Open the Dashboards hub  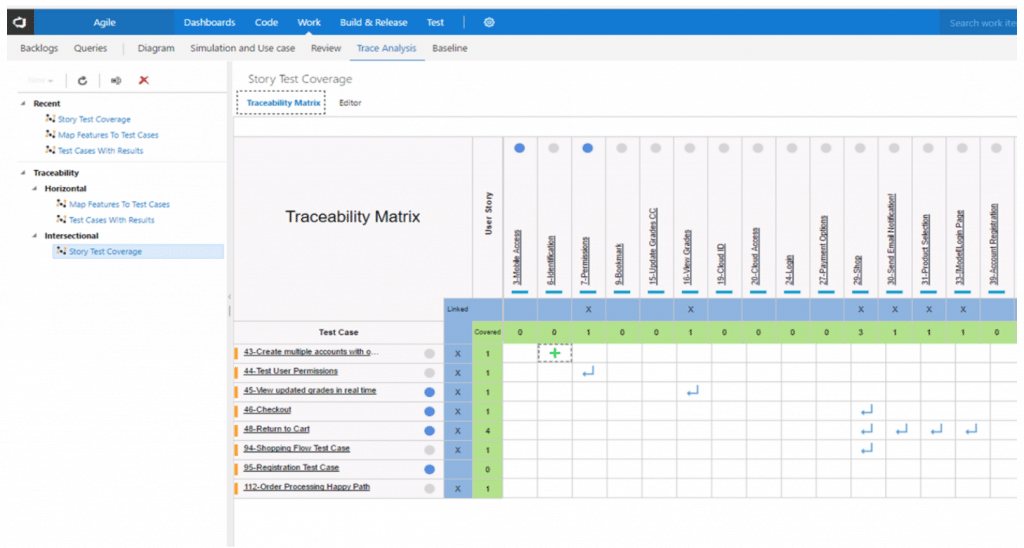(x=209, y=22)
